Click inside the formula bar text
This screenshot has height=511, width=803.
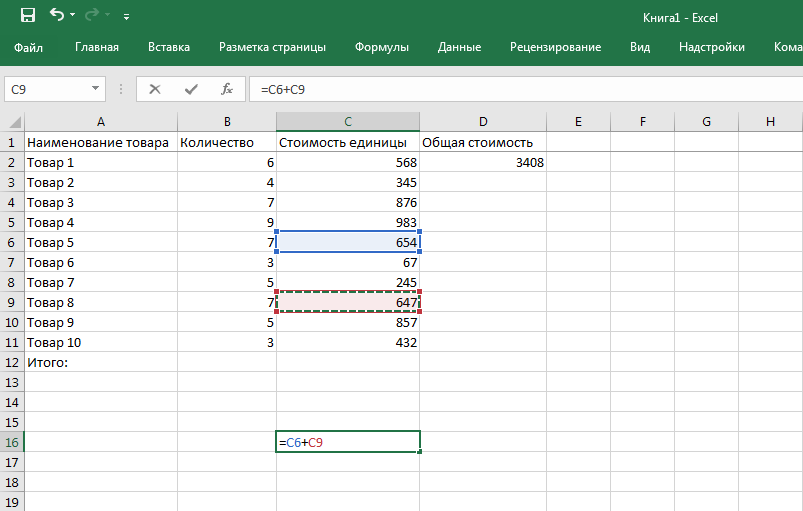tap(500, 89)
